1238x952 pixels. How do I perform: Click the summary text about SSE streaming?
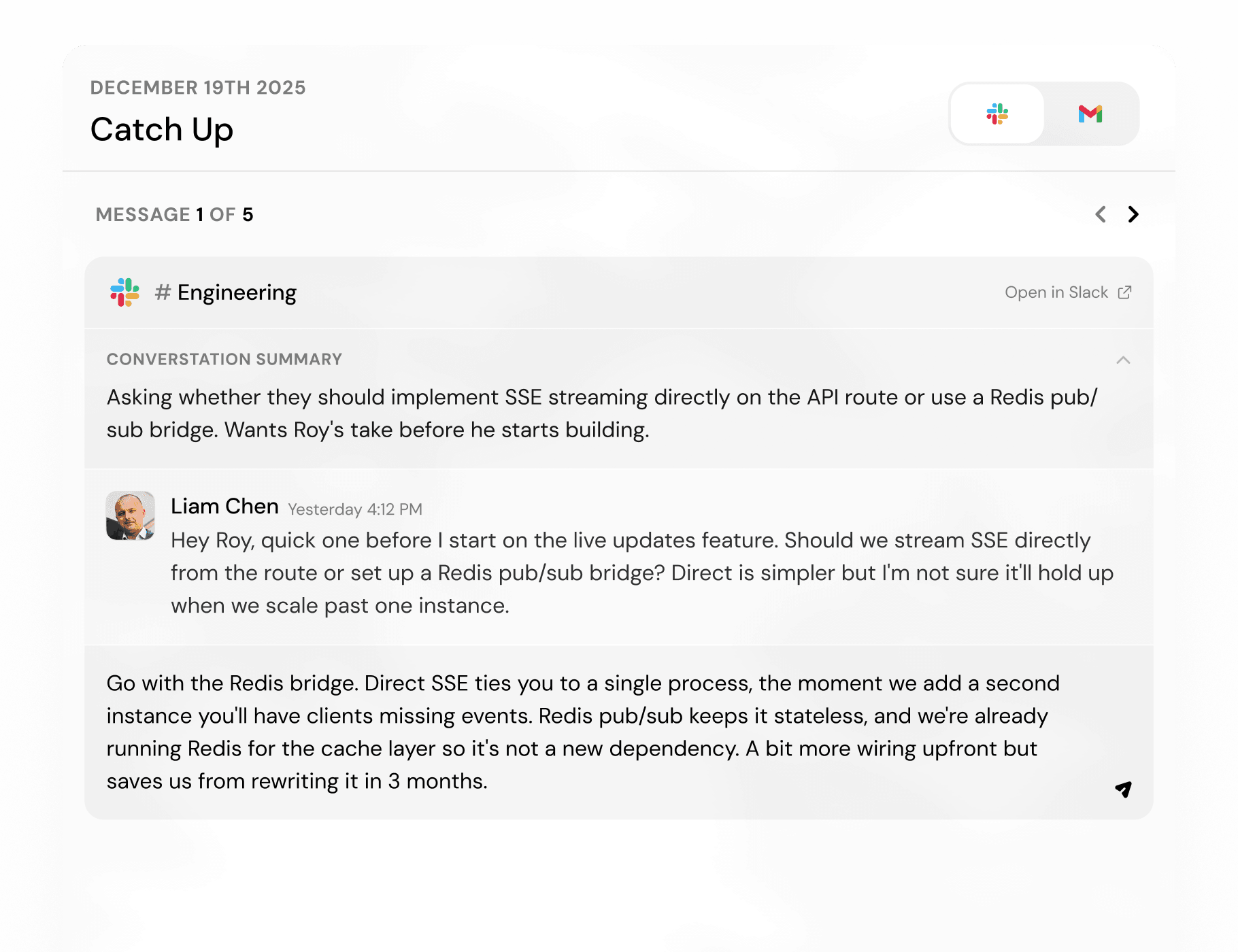click(602, 413)
